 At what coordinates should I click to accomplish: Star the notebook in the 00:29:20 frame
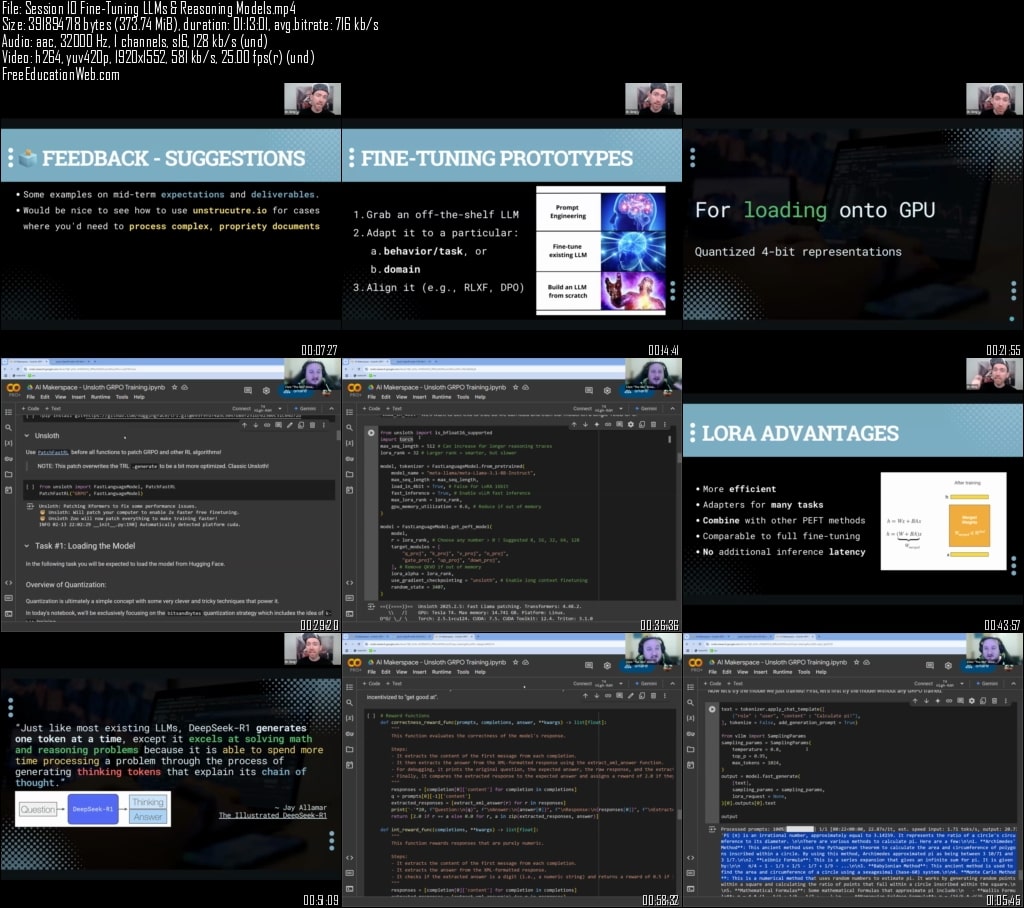(x=174, y=387)
